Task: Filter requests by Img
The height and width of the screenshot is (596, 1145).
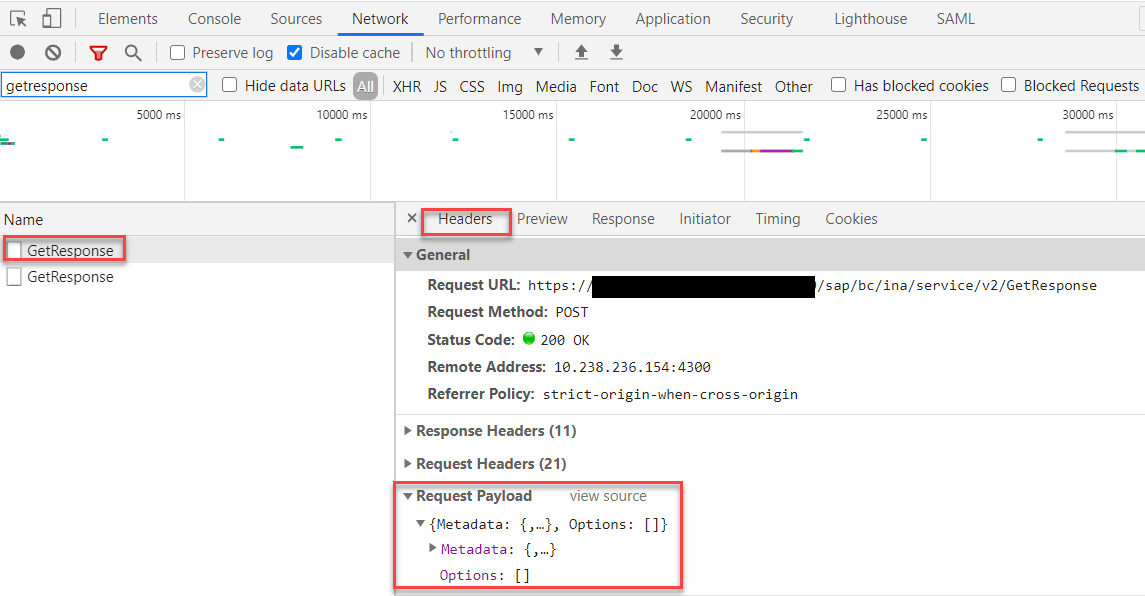Action: pyautogui.click(x=510, y=86)
